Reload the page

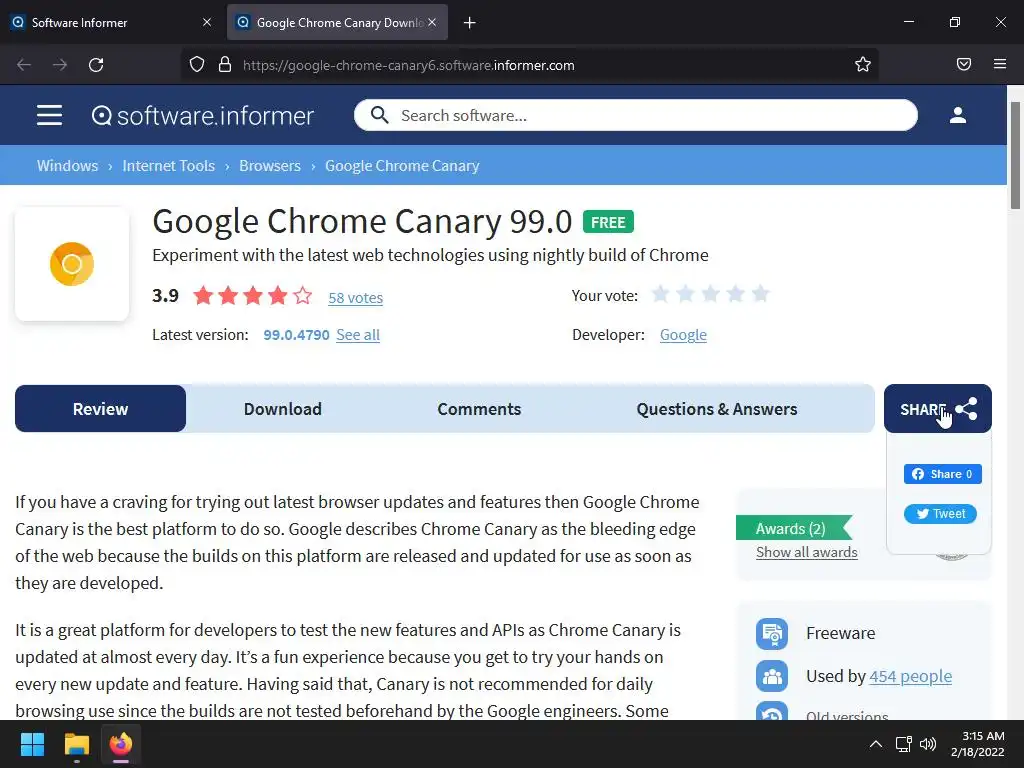[96, 65]
